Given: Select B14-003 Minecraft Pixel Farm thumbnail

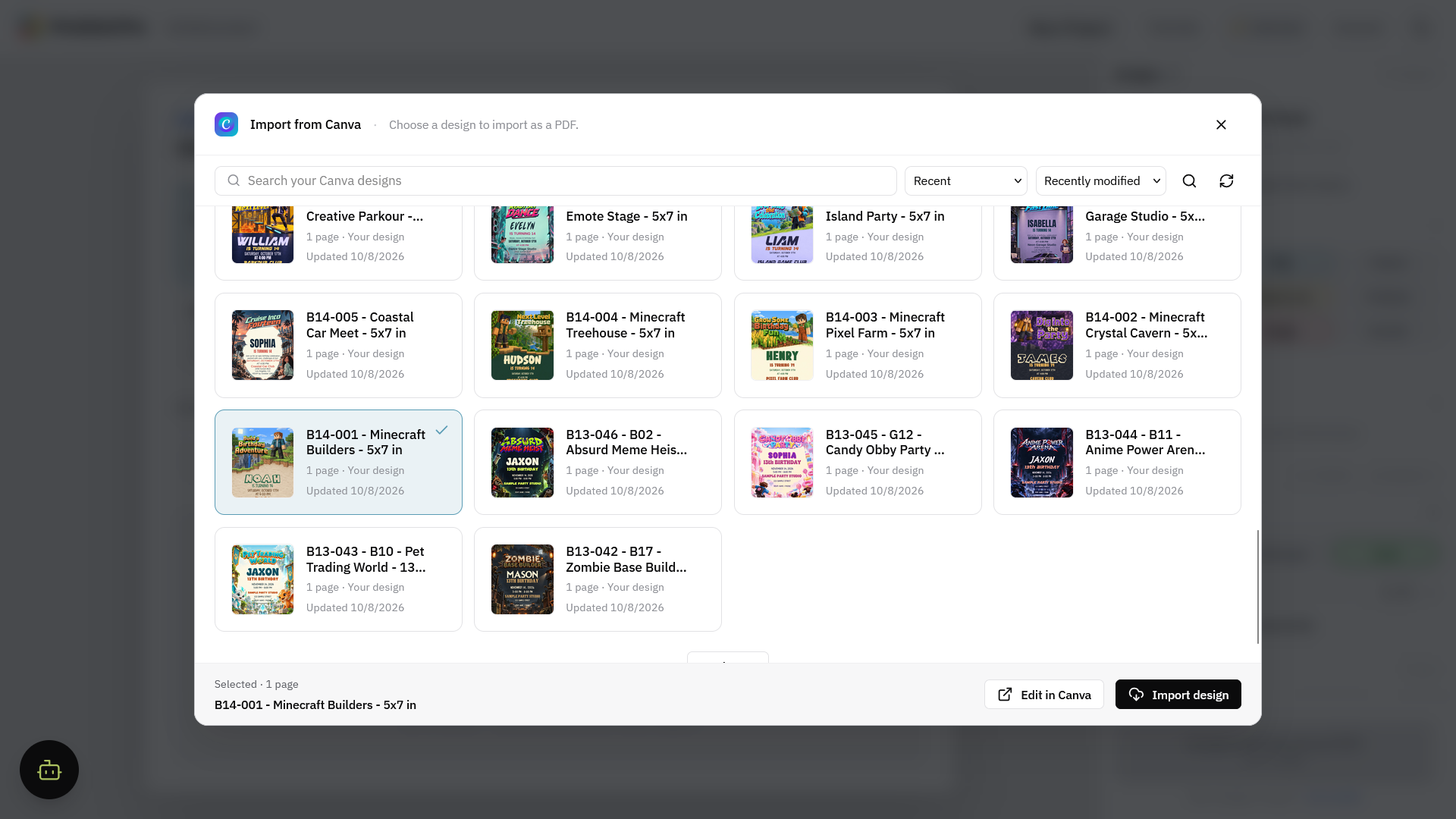Looking at the screenshot, I should click(x=782, y=345).
